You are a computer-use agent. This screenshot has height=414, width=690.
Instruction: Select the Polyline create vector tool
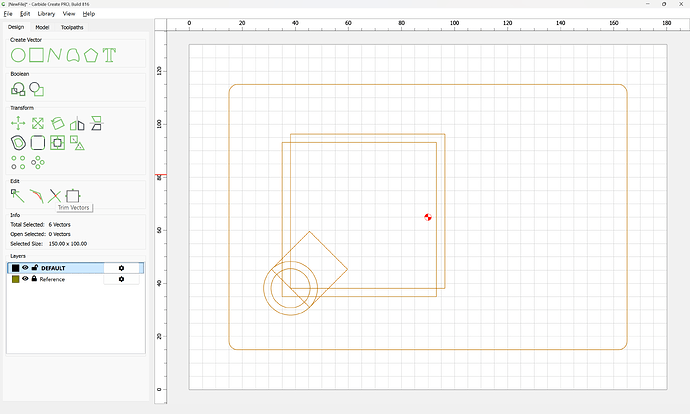point(55,55)
